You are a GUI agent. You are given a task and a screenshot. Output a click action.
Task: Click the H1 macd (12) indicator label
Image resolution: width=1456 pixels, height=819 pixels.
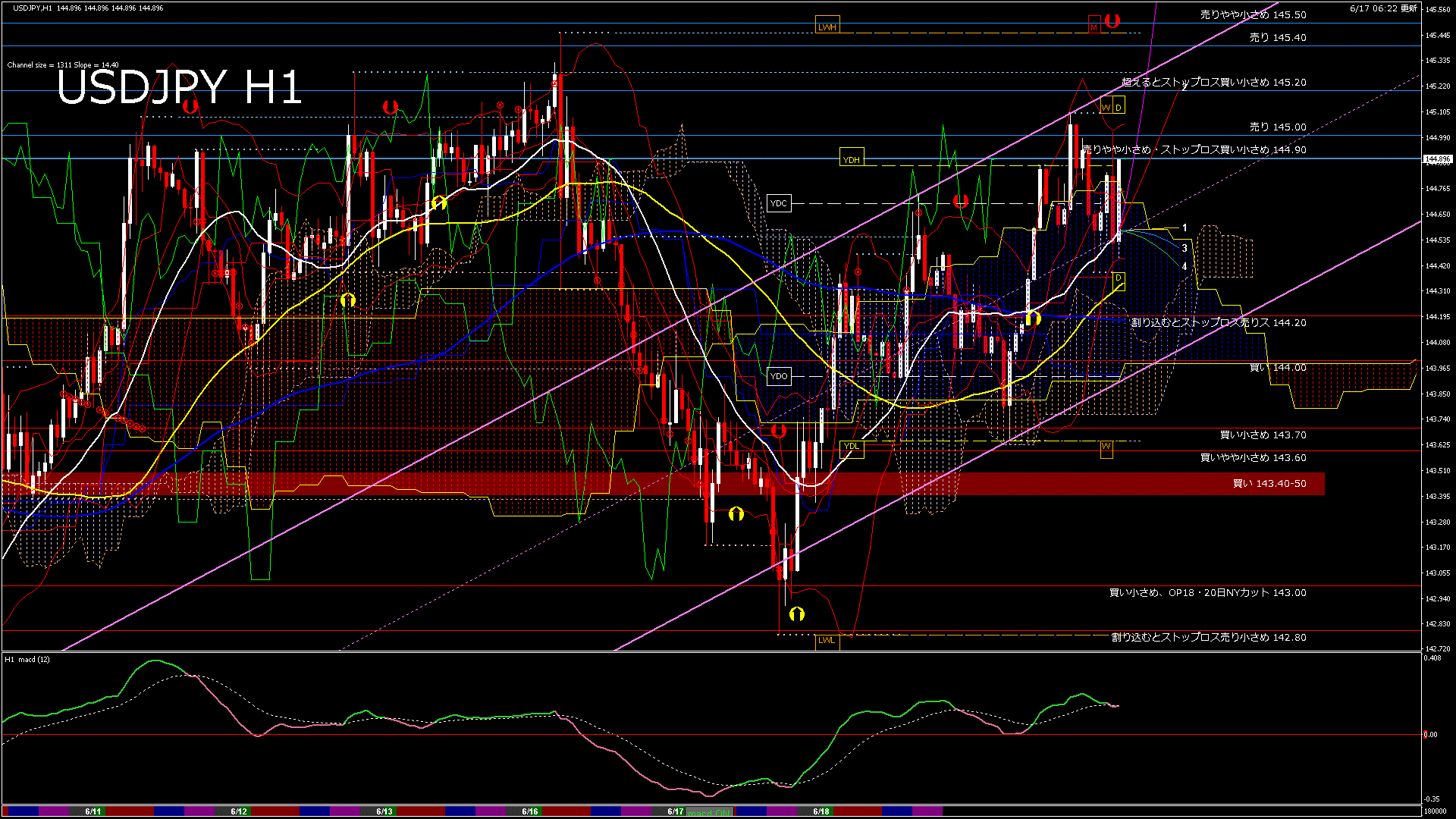28,660
